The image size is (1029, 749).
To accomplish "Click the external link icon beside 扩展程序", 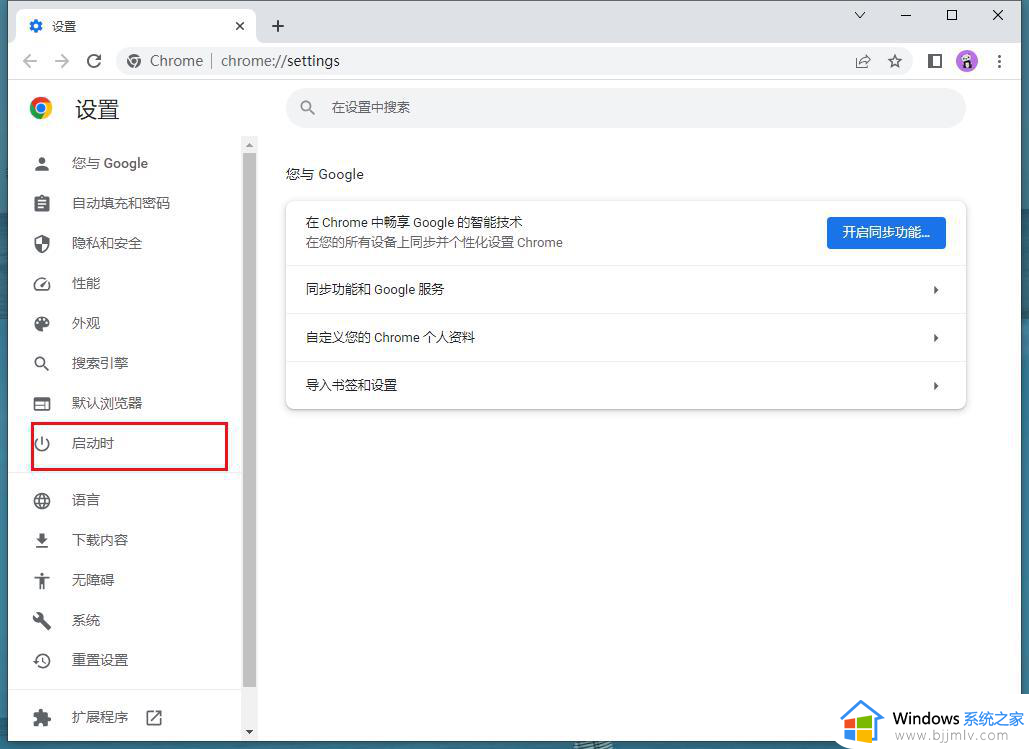I will click(x=154, y=717).
